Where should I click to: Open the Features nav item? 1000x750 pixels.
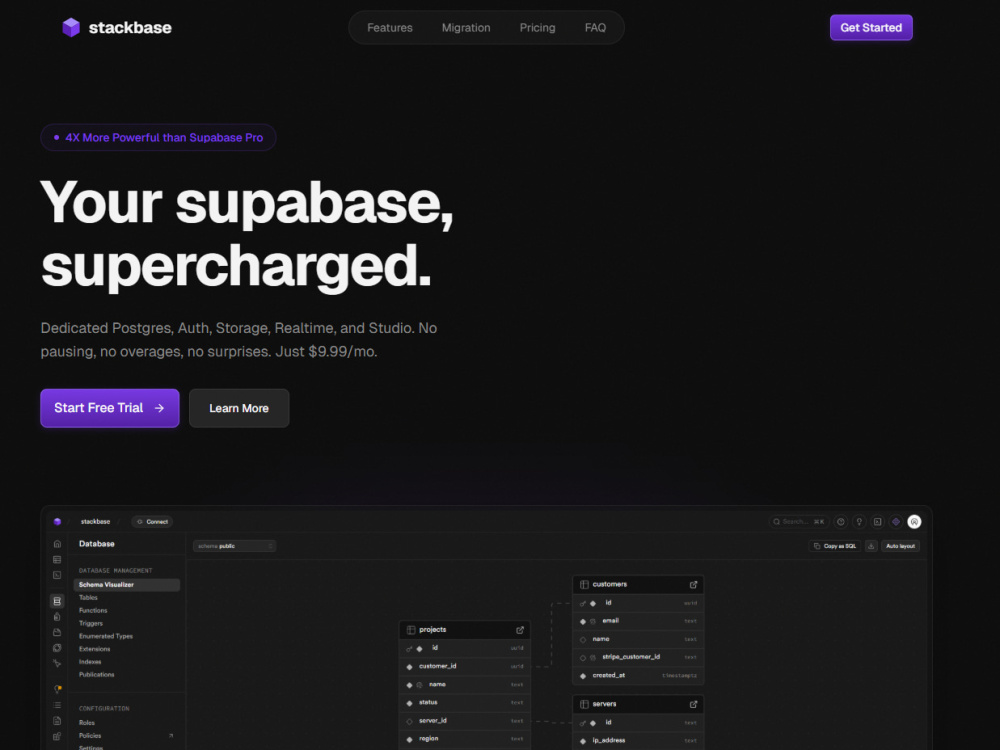pos(390,28)
